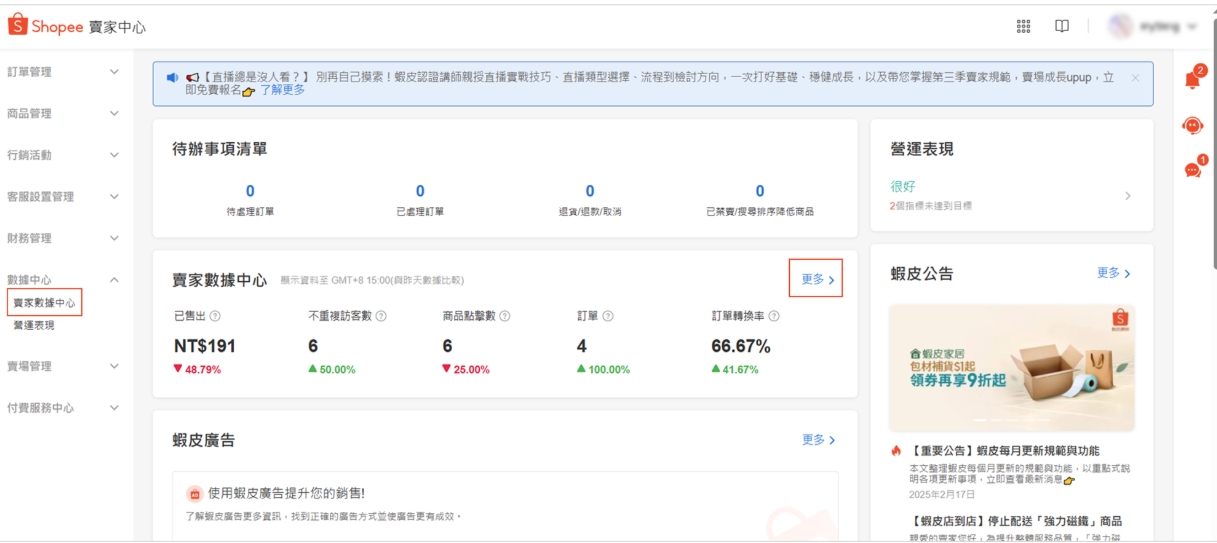The height and width of the screenshot is (543, 1217).
Task: Click help icon beside 商品點擊數
Action: pos(504,316)
